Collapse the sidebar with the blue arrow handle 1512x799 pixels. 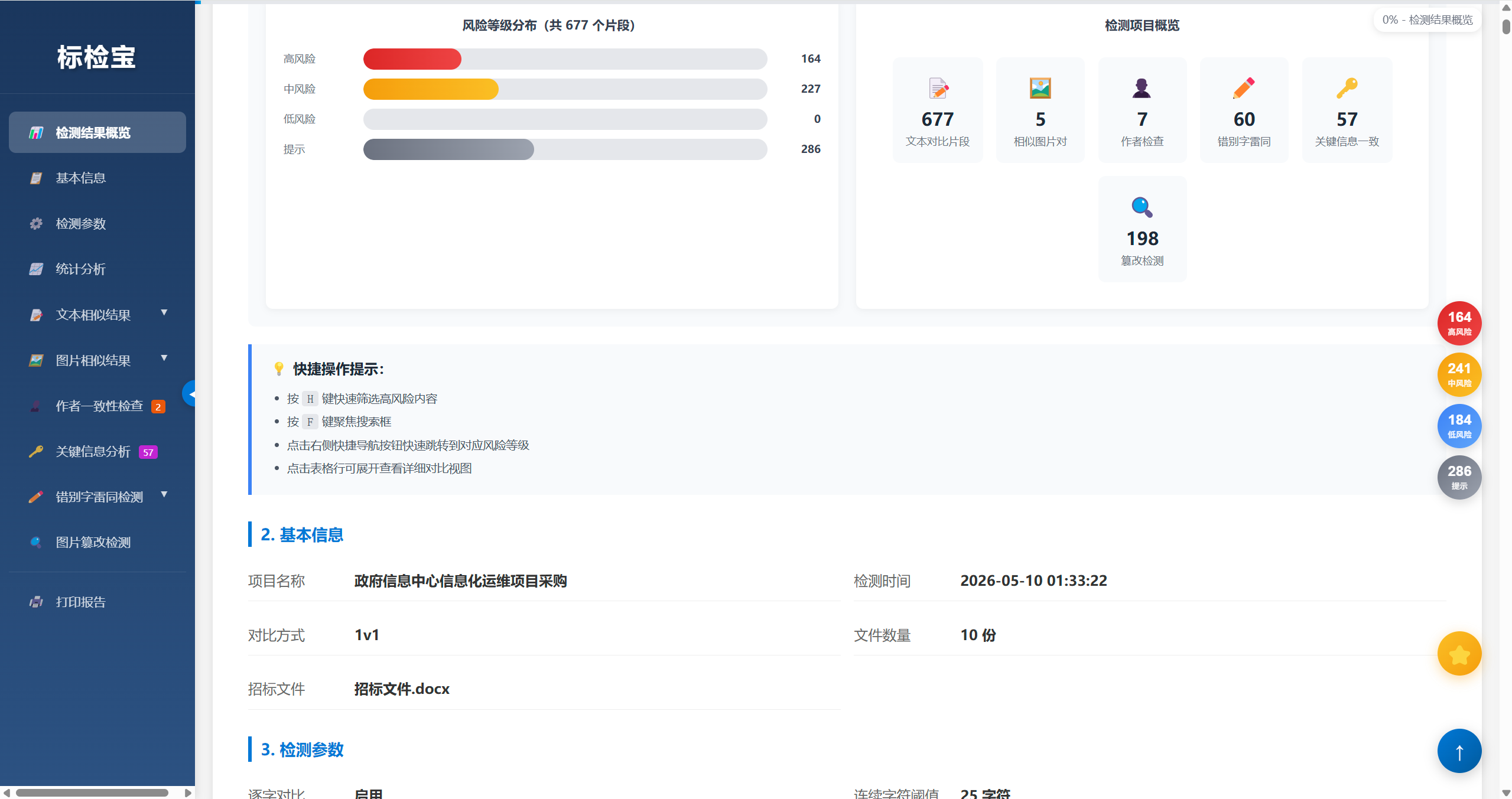(190, 393)
